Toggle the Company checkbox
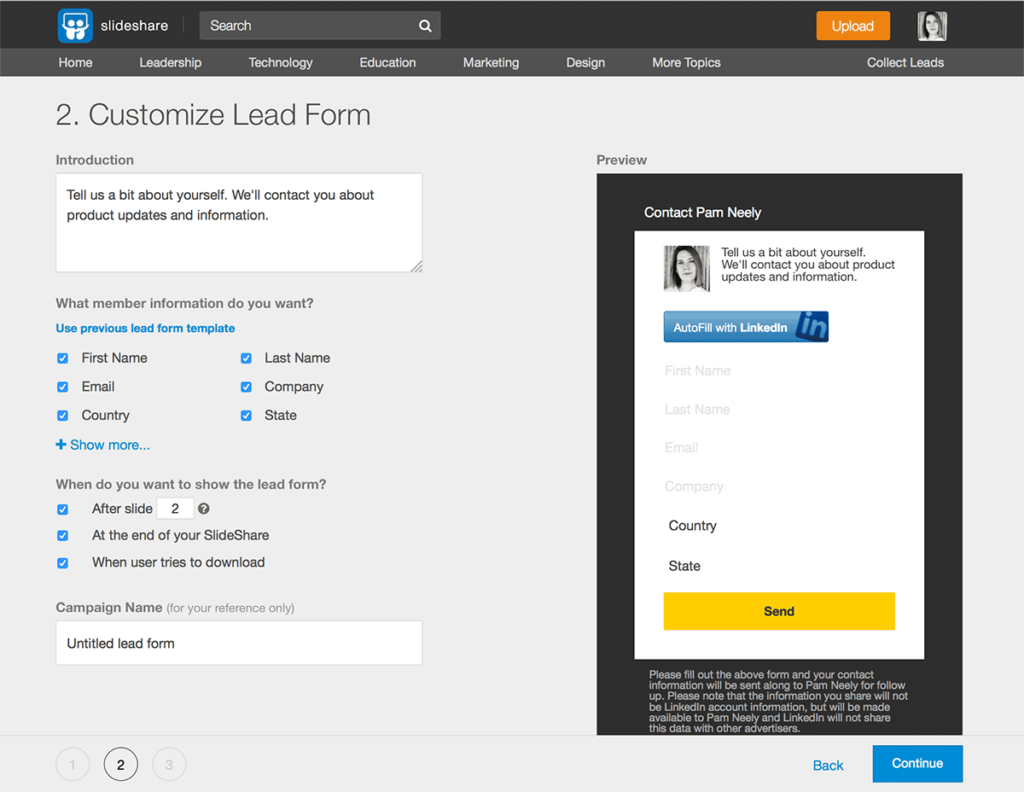The height and width of the screenshot is (792, 1024). [x=245, y=386]
